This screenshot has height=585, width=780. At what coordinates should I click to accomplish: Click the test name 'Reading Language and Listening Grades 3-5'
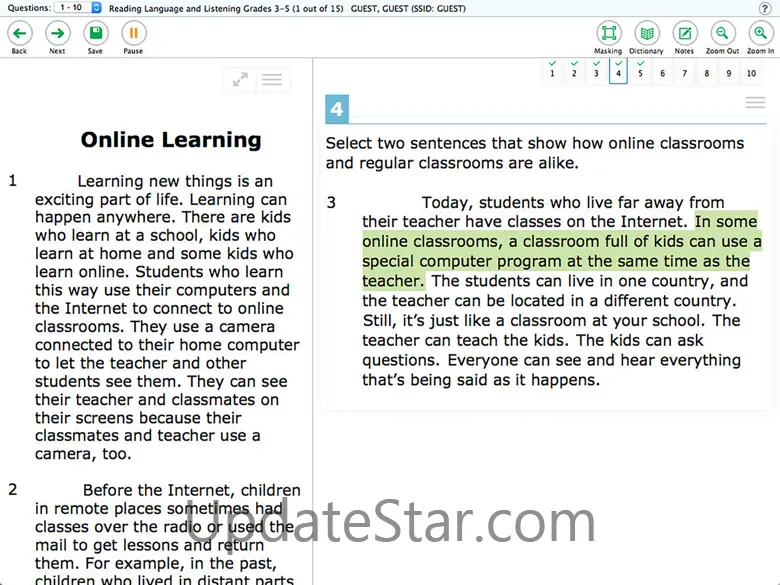click(x=199, y=8)
